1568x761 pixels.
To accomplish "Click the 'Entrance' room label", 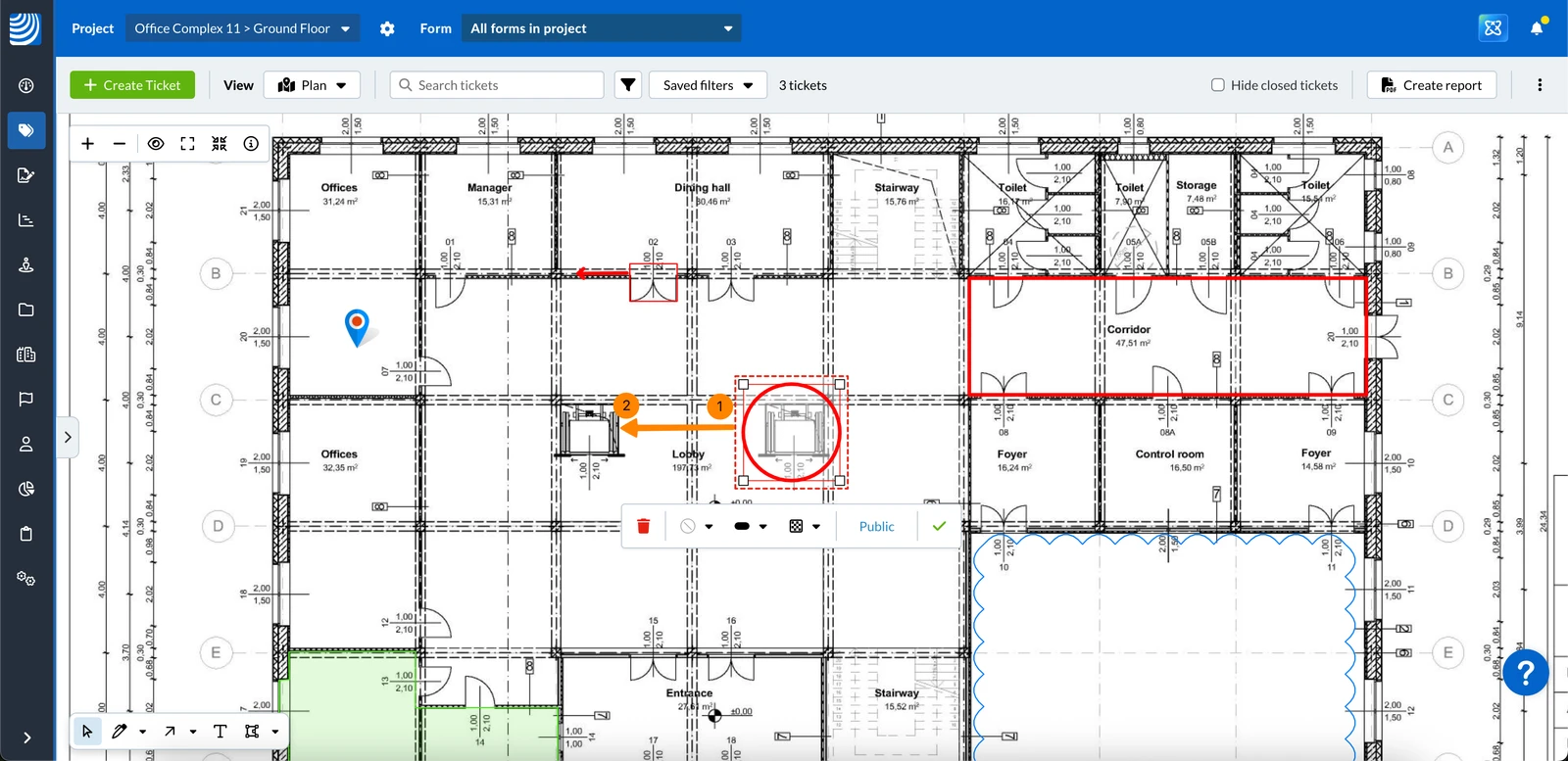I will [689, 693].
